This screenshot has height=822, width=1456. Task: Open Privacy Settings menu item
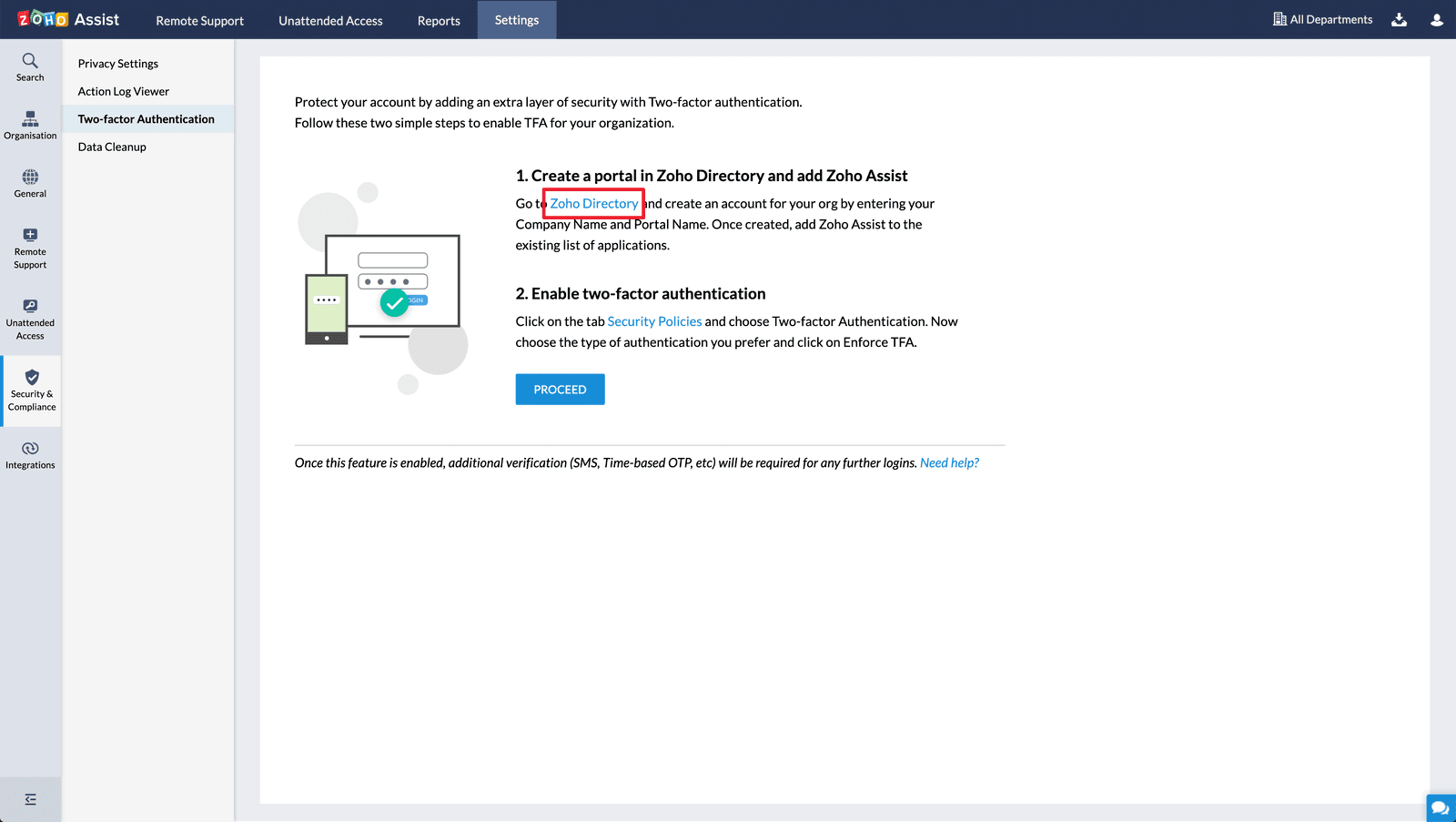tap(118, 64)
